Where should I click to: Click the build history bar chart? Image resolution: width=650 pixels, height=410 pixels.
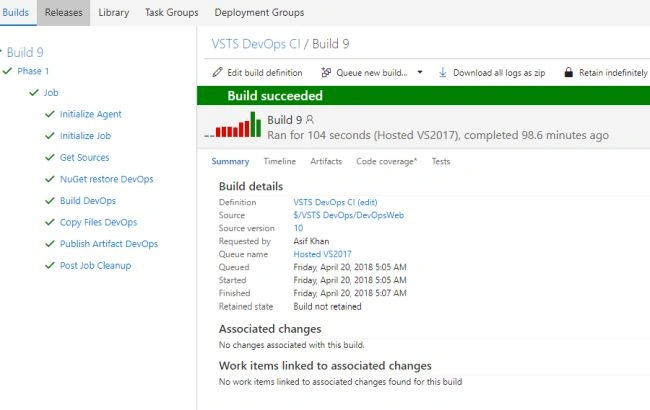point(233,125)
